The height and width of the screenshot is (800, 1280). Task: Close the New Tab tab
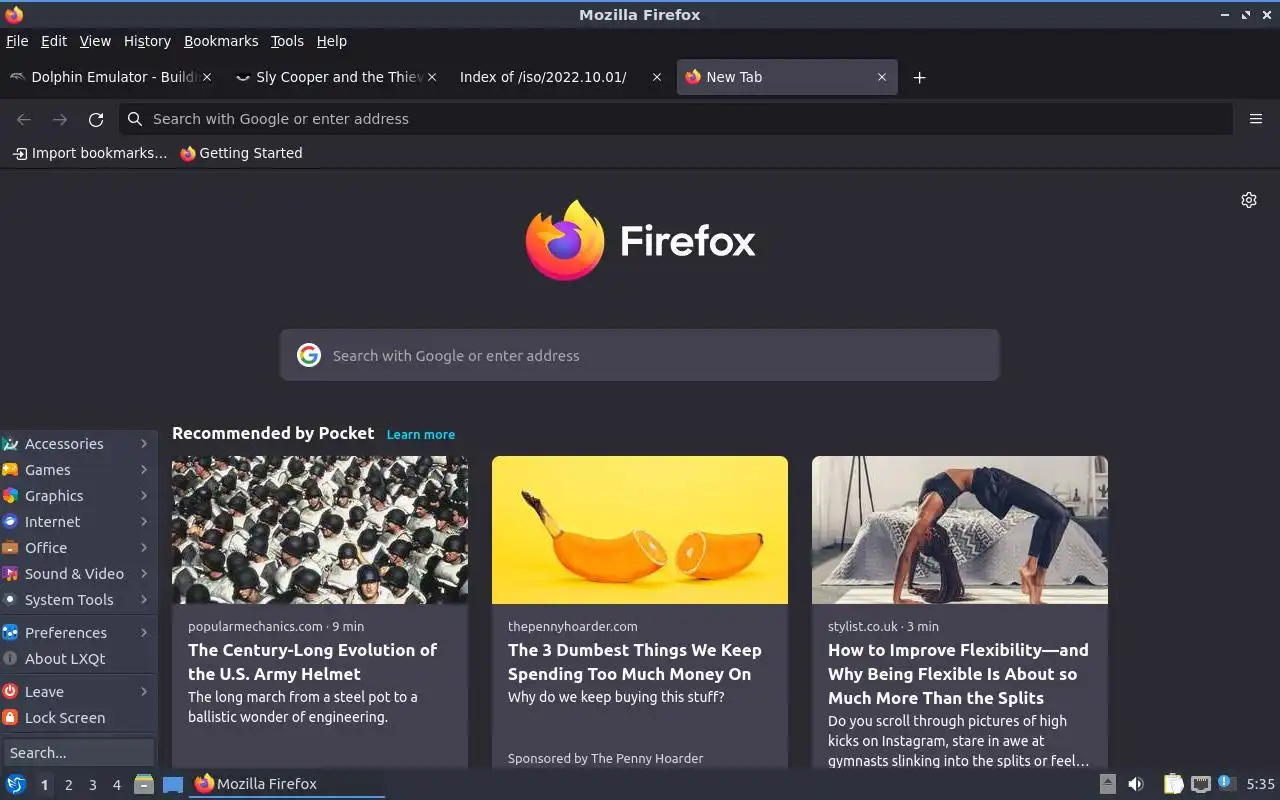pos(882,77)
